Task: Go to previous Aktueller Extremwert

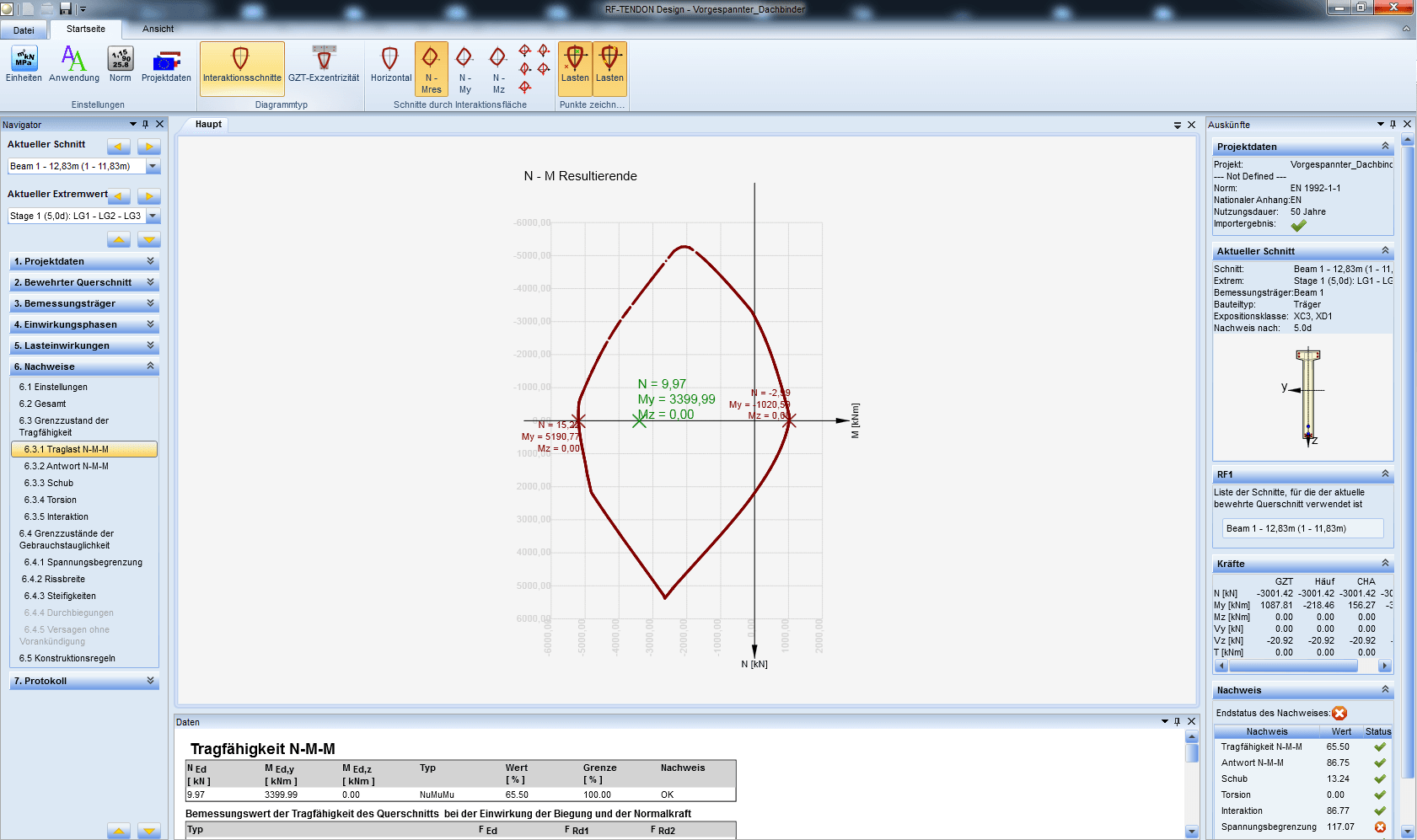Action: 119,196
